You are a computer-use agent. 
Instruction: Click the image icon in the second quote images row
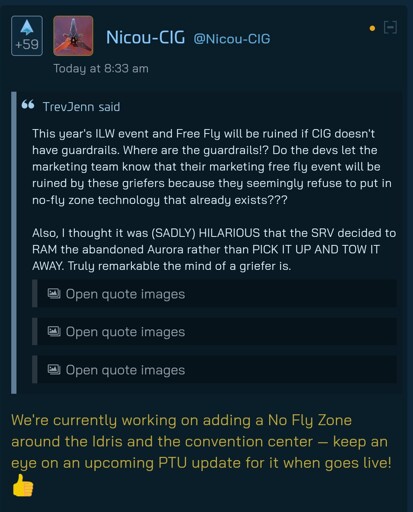tap(54, 331)
